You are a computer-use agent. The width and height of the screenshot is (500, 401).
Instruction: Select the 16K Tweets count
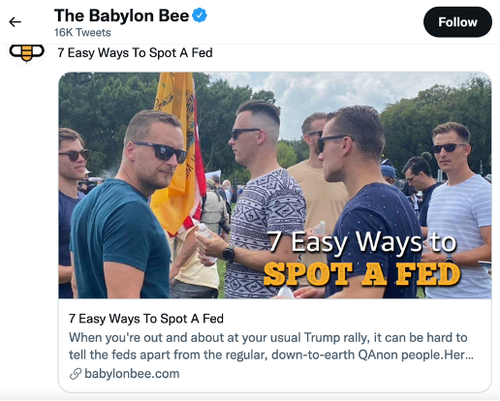coord(82,33)
